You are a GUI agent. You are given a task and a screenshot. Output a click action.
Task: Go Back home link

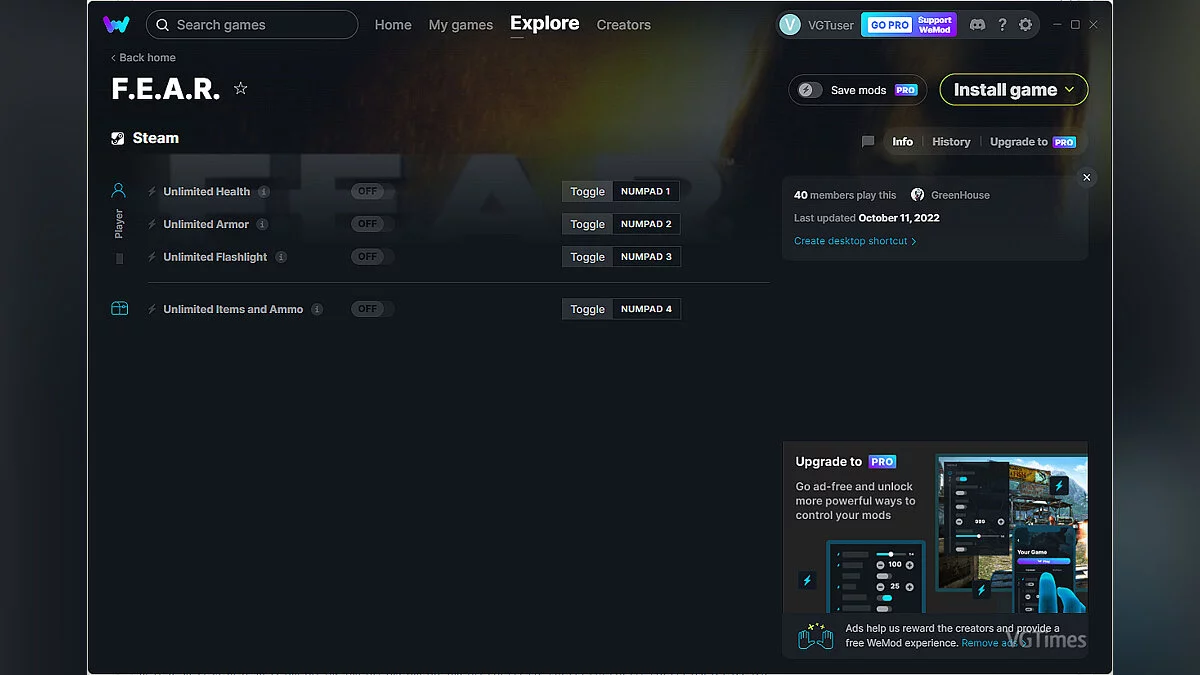[143, 58]
